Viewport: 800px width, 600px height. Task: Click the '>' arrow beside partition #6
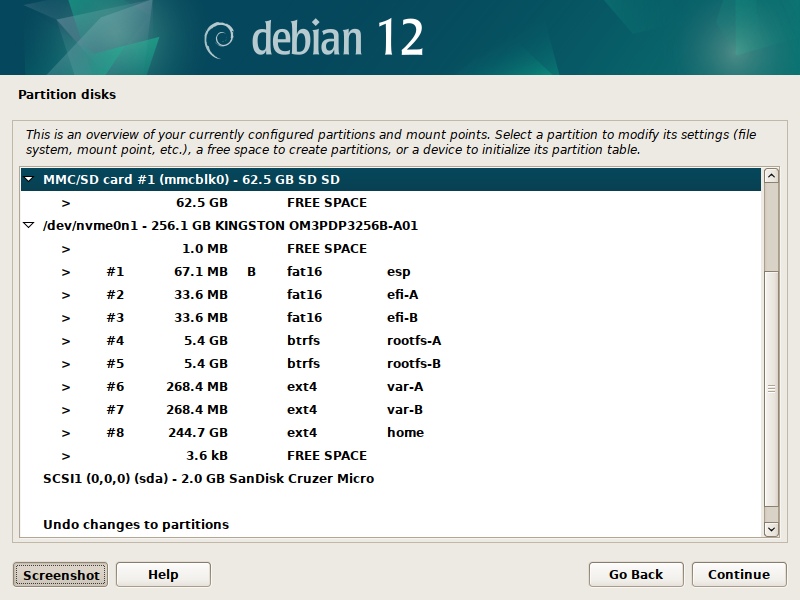66,387
